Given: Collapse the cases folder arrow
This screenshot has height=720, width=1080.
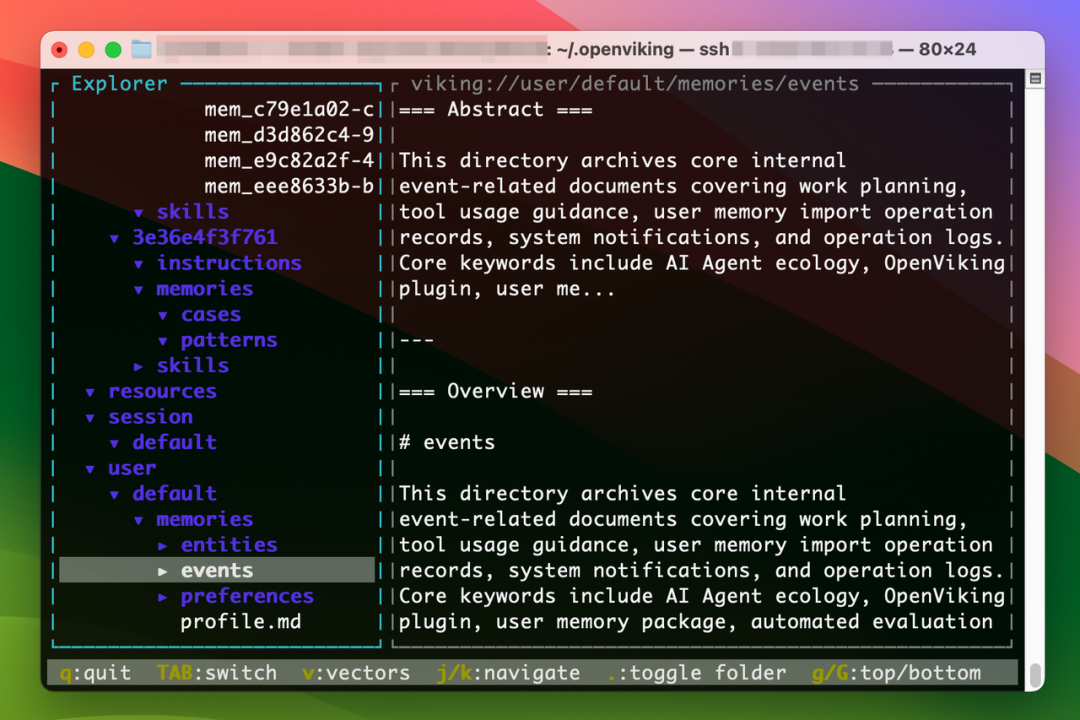Looking at the screenshot, I should (163, 316).
